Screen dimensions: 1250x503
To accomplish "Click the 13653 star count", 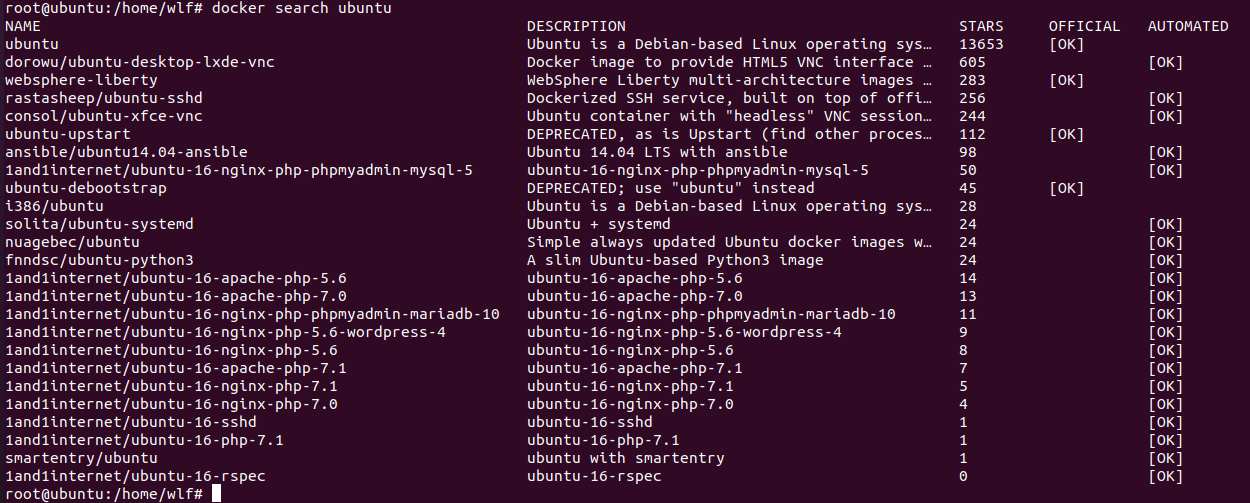I will (981, 45).
